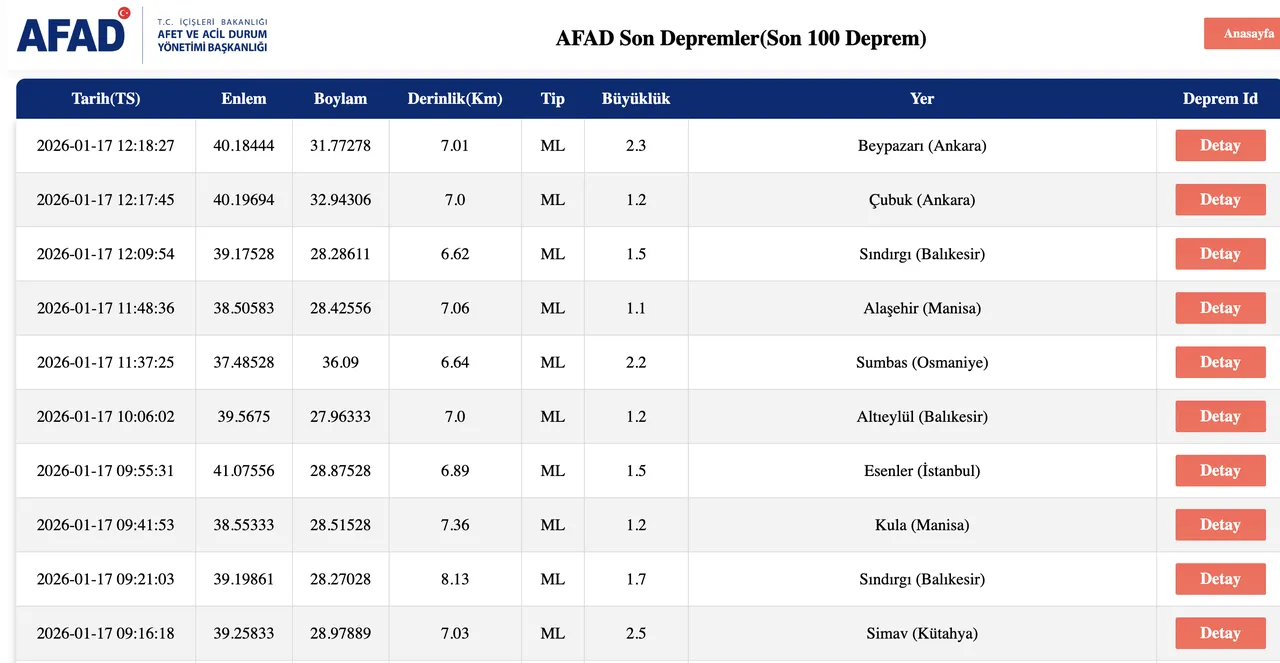Open Detay for Esenler (İstanbul) earthquake

point(1220,470)
